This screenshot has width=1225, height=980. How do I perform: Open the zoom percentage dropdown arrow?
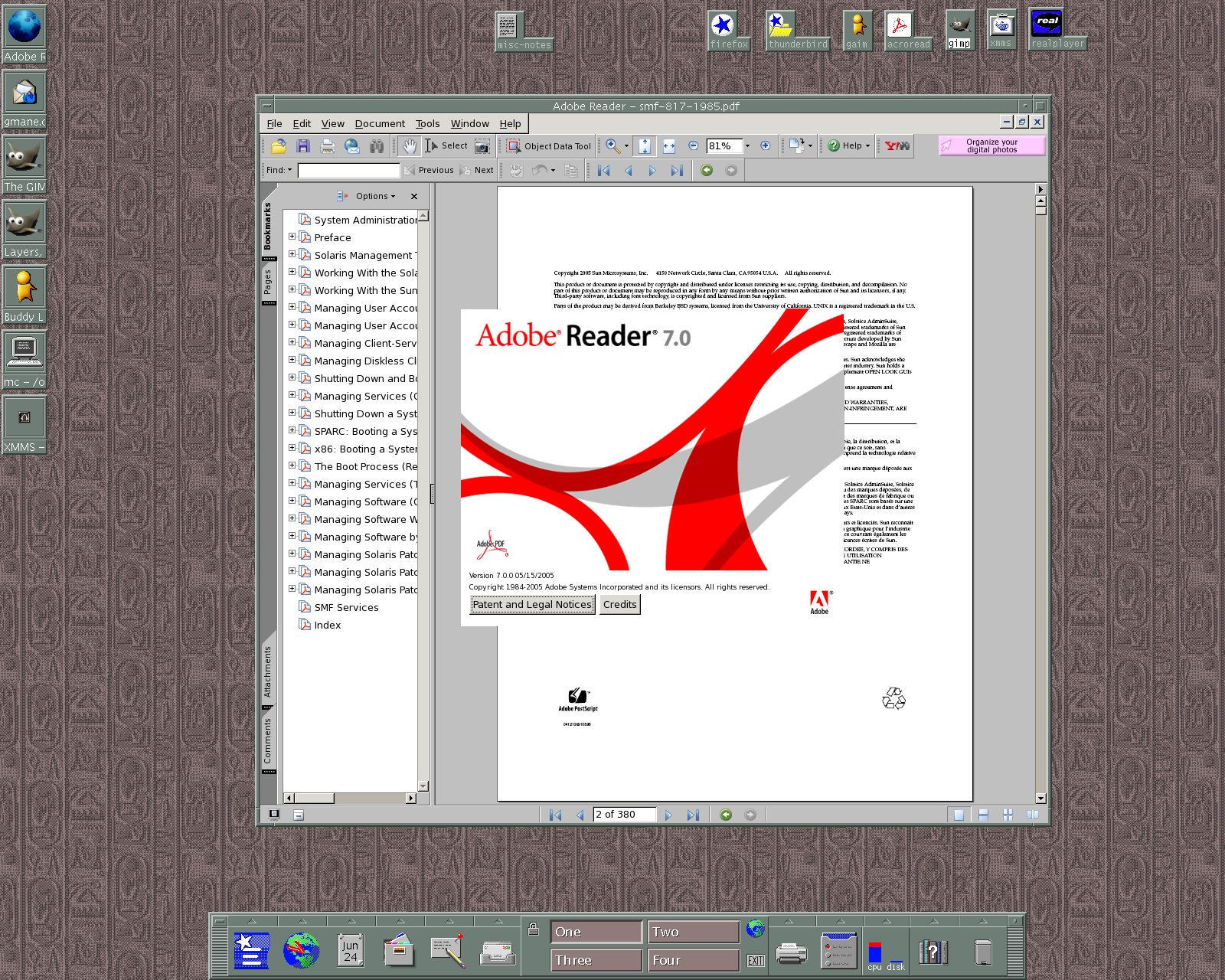pos(747,145)
